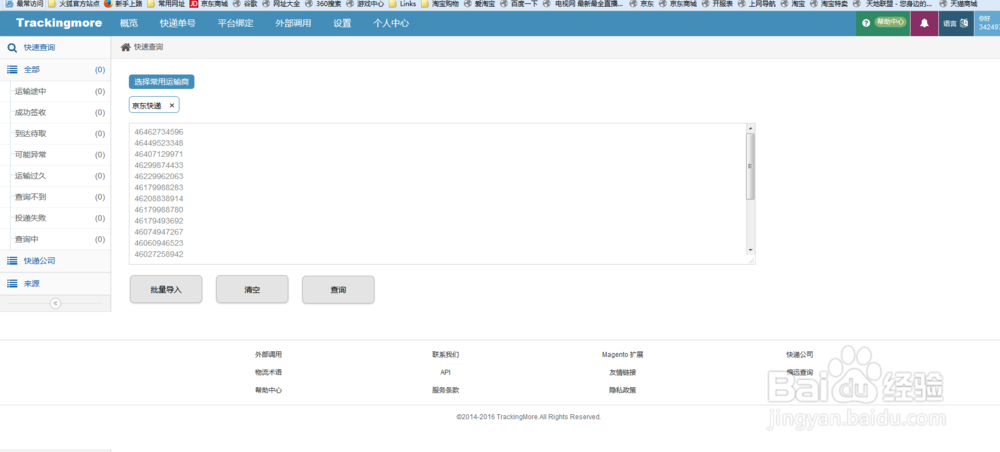Select 全部 in the sidebar
Screen dimensions: 1000x452
[55, 70]
